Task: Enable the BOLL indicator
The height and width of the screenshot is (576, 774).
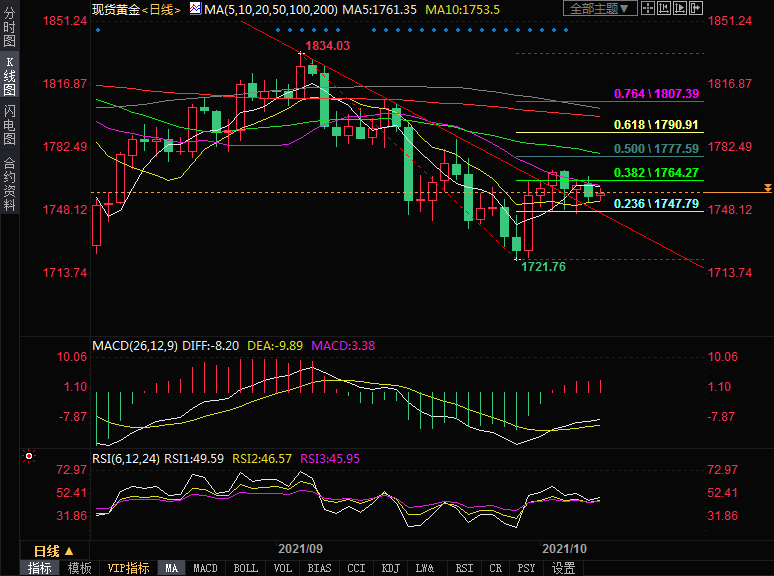Action: [x=245, y=568]
